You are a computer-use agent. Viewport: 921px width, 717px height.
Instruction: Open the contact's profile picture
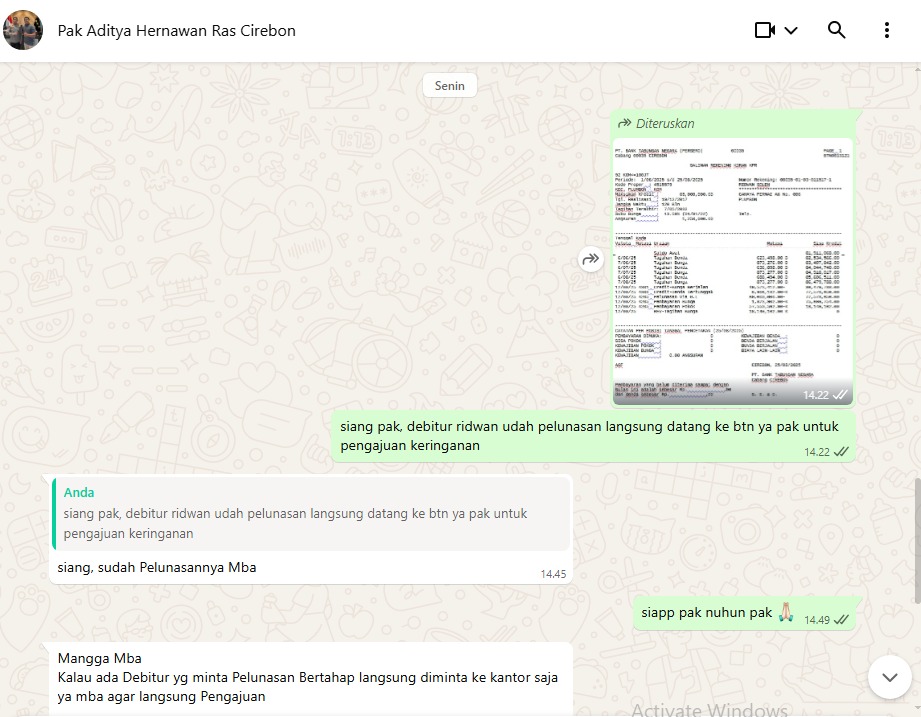(23, 30)
